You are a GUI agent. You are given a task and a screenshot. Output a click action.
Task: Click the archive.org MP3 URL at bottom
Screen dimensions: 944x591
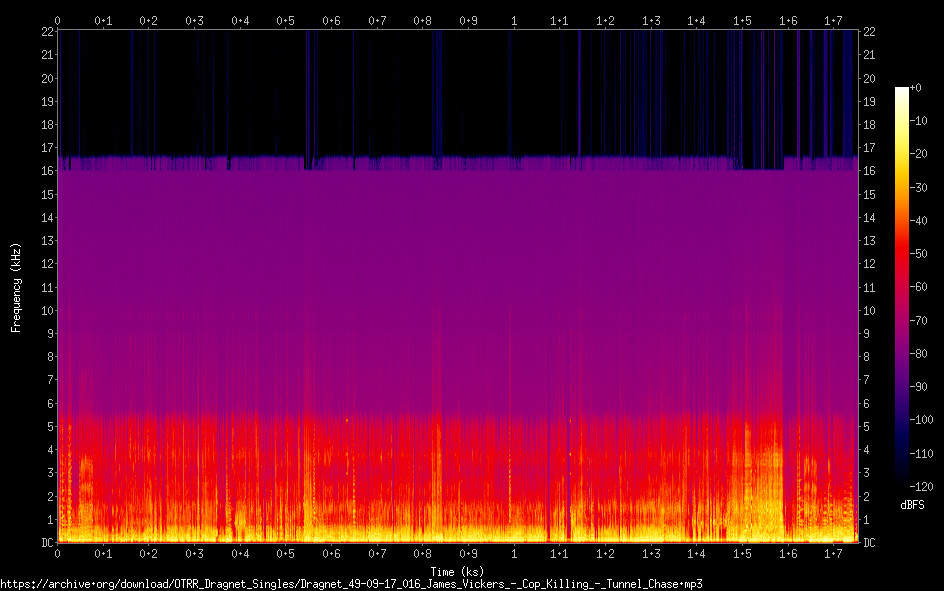[x=351, y=583]
